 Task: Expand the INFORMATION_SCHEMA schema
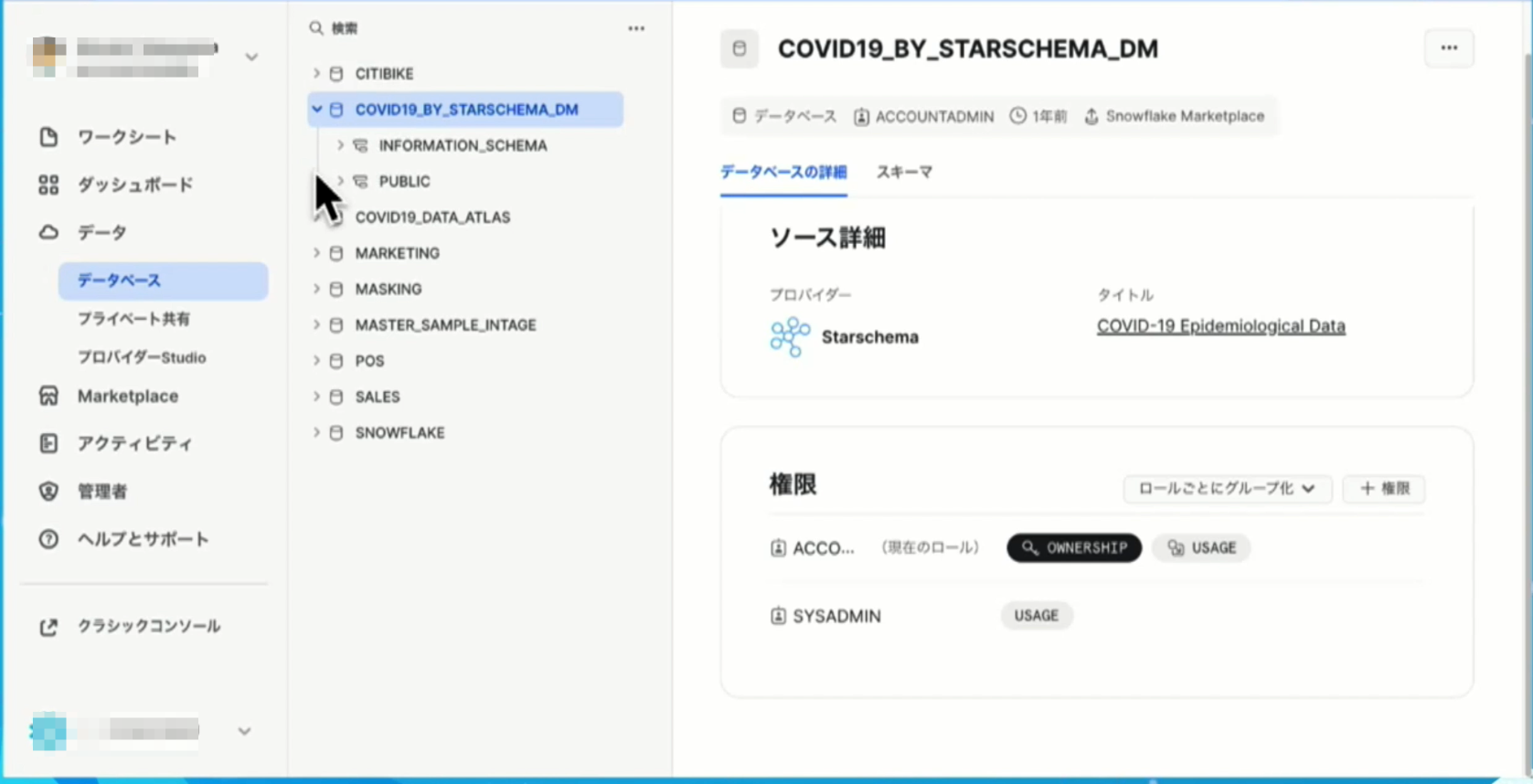click(x=340, y=145)
